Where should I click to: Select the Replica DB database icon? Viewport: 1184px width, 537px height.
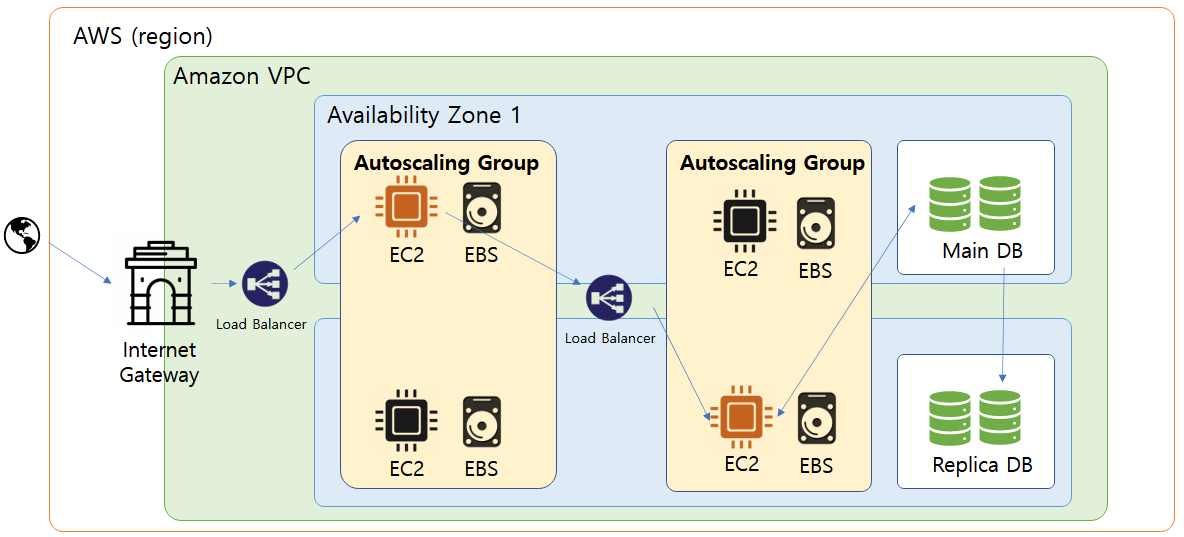tap(974, 418)
